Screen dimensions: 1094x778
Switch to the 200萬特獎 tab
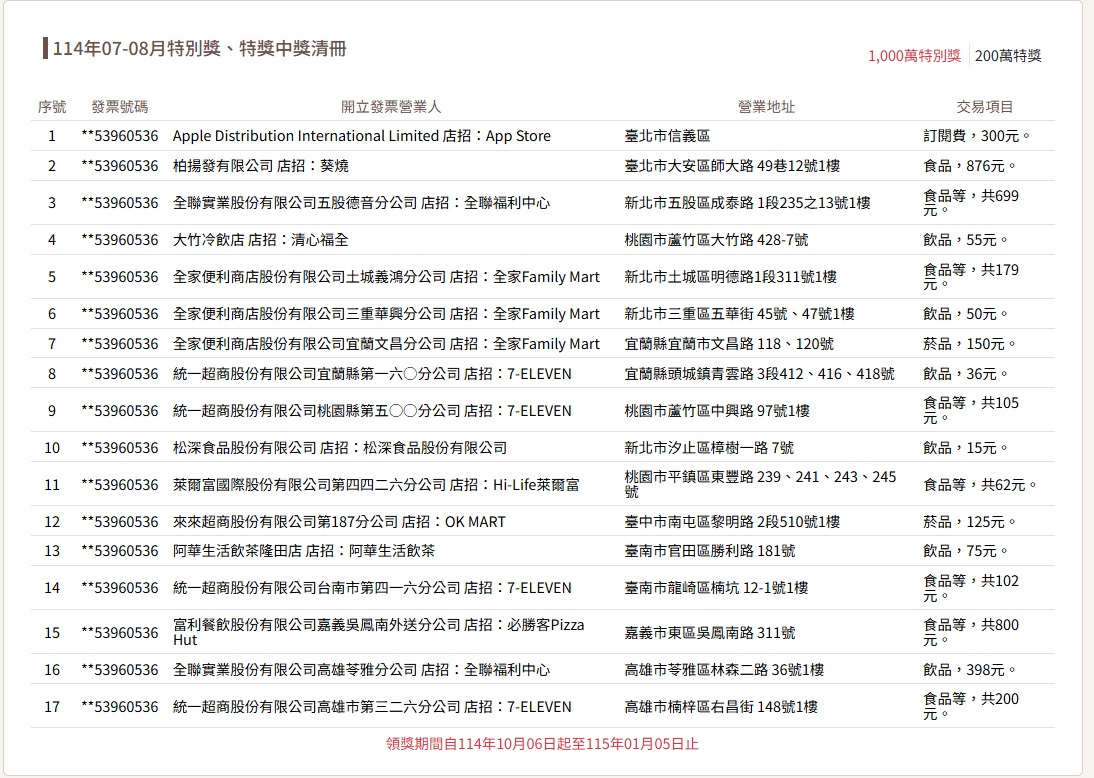1008,56
